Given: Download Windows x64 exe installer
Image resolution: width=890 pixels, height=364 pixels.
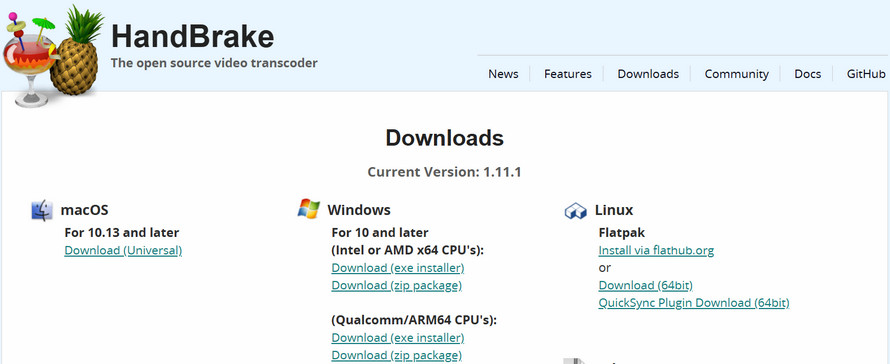Looking at the screenshot, I should (x=398, y=267).
